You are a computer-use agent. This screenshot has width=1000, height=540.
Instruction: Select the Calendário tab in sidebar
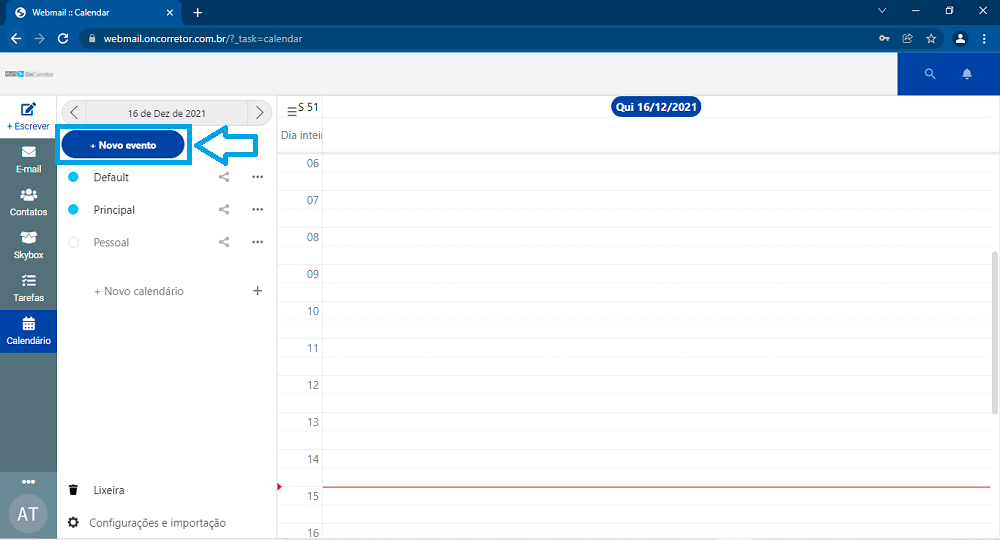[28, 331]
